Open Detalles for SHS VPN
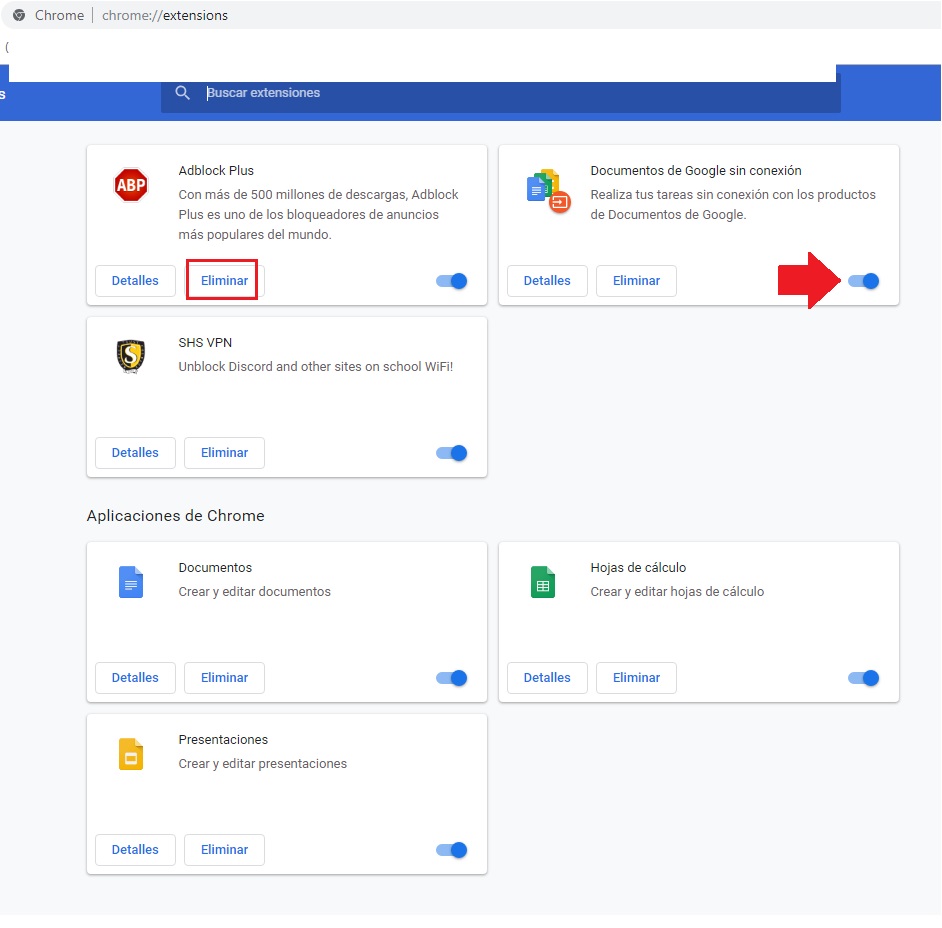The image size is (942, 928). tap(135, 452)
